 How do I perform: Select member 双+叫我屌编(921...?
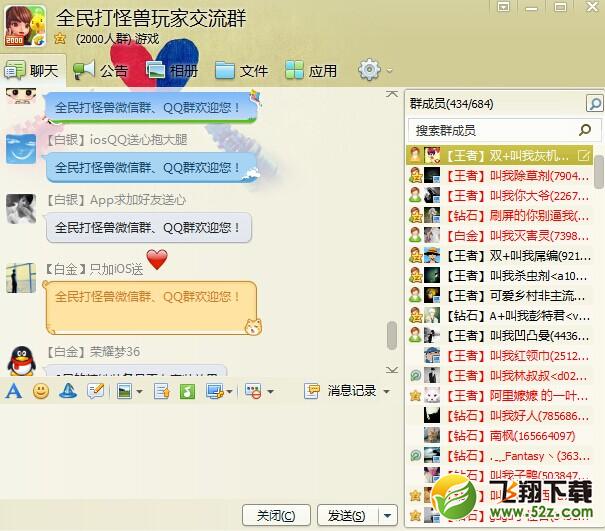[x=499, y=255]
